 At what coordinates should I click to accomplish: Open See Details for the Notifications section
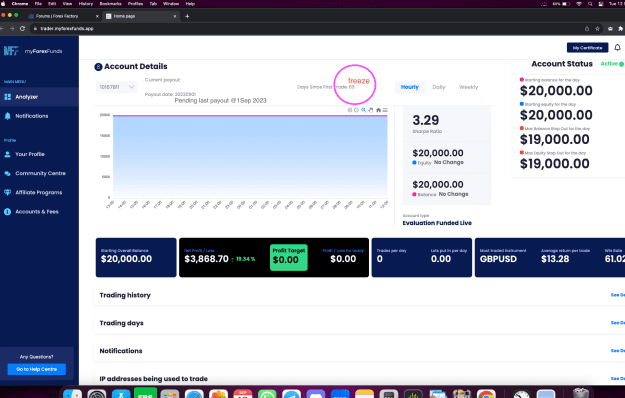pyautogui.click(x=618, y=351)
